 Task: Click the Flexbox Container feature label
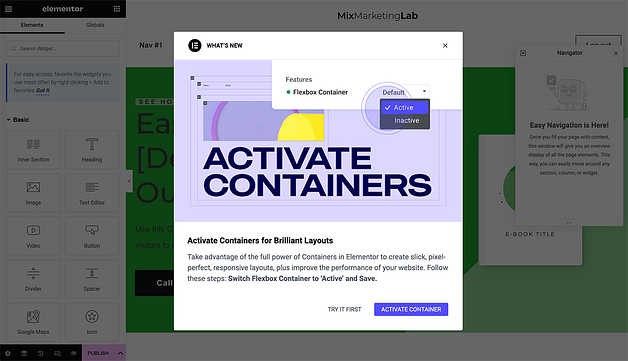tap(320, 92)
